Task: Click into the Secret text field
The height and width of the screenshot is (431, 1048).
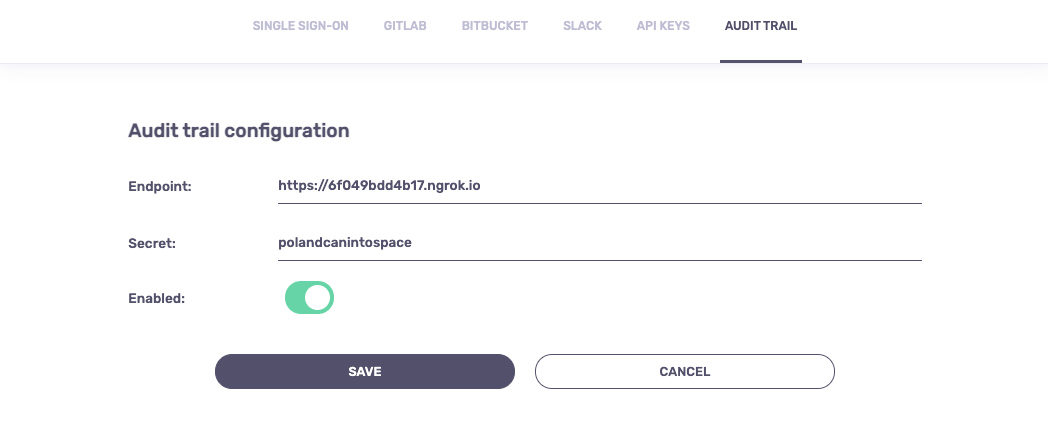Action: [599, 243]
